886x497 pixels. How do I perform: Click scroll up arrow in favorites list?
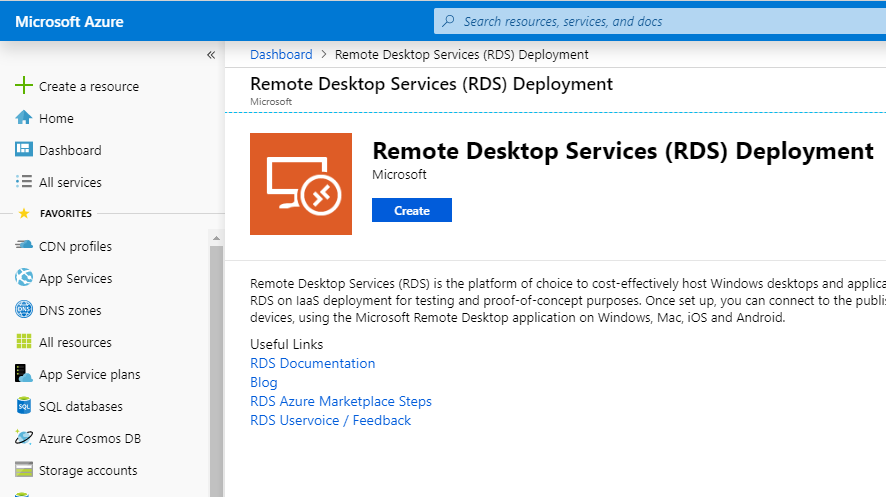click(x=216, y=238)
